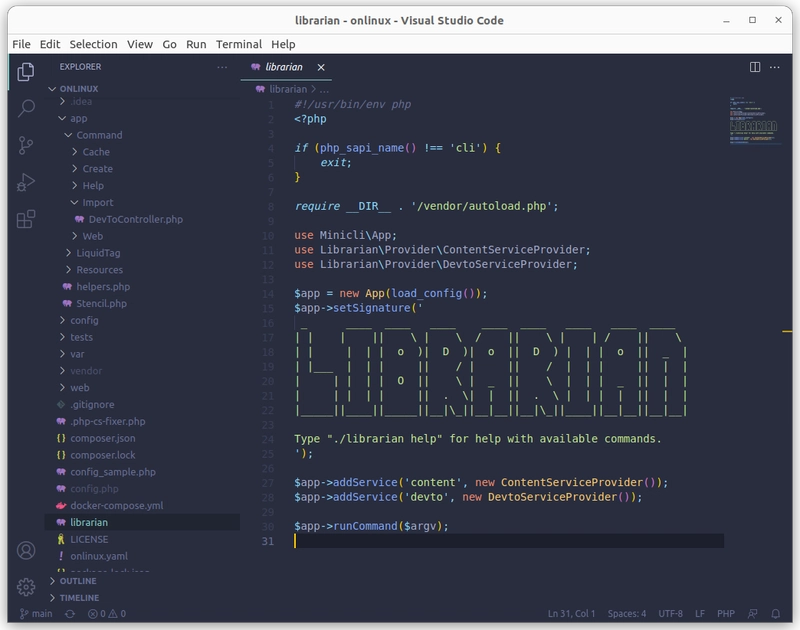Image resolution: width=800 pixels, height=630 pixels.
Task: Open the Edit menu
Action: pos(50,44)
